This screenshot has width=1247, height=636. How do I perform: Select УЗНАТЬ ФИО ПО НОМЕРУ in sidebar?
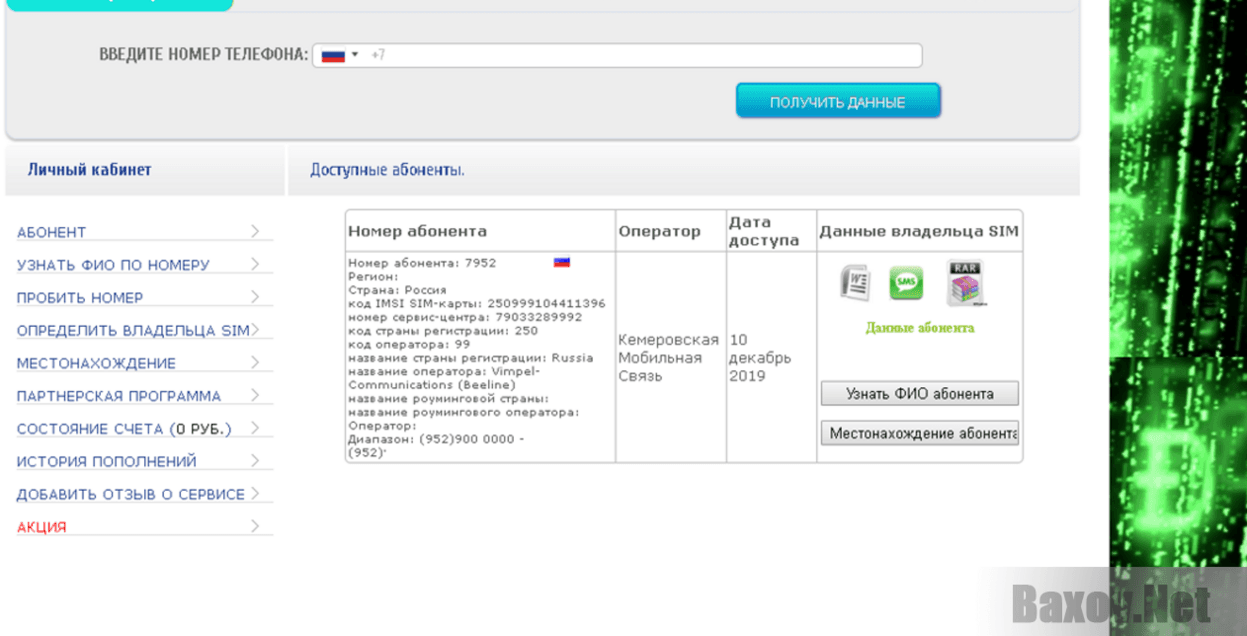(x=113, y=265)
